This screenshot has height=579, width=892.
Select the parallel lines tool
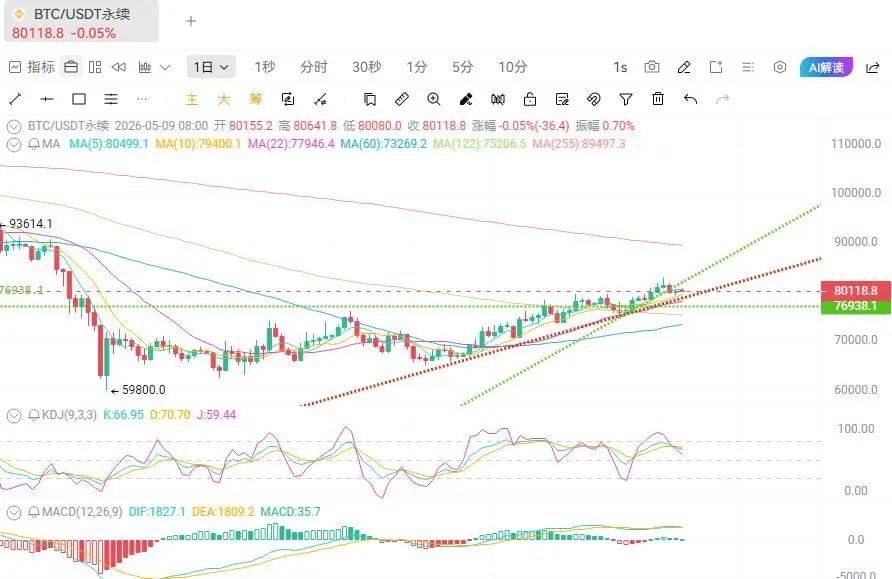pyautogui.click(x=111, y=100)
